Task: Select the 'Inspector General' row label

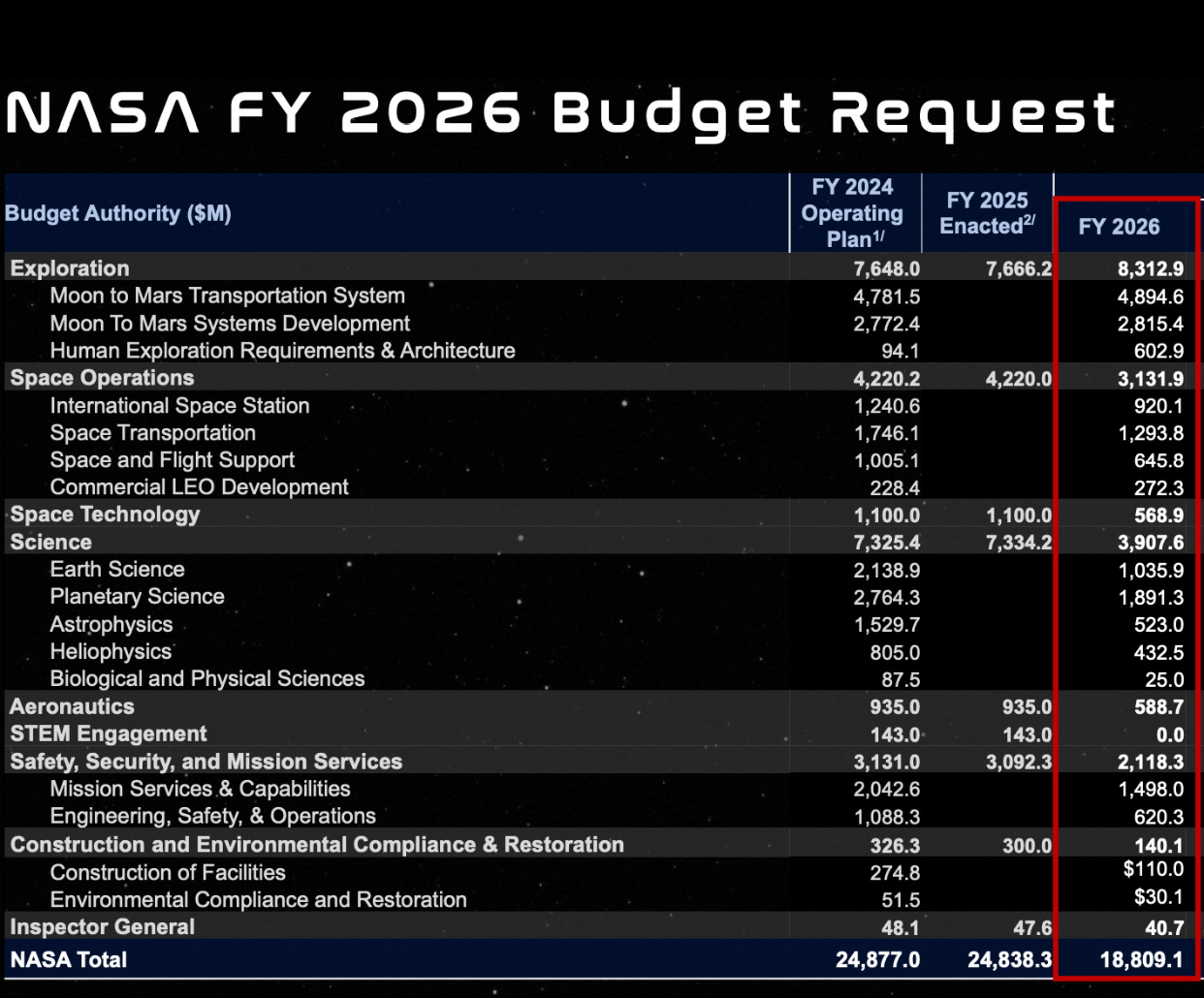Action: click(102, 927)
